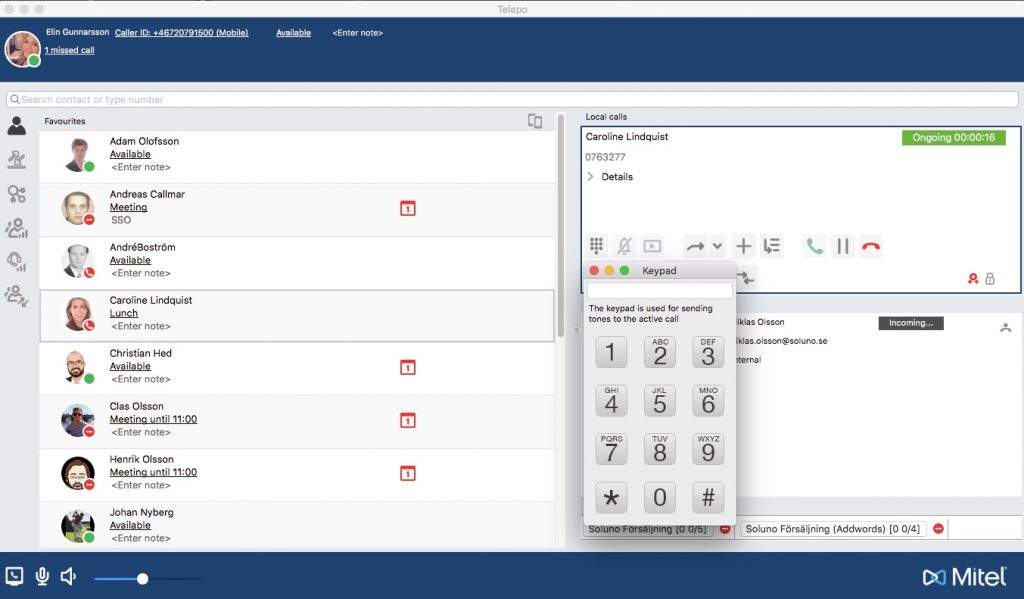The width and height of the screenshot is (1024, 599).
Task: Select the Soluno Försäljning (Addwords) queue
Action: [833, 528]
